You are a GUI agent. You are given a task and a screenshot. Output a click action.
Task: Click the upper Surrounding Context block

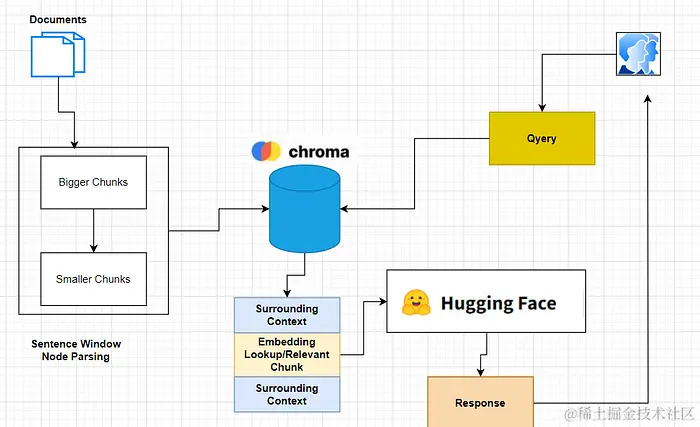coord(287,315)
